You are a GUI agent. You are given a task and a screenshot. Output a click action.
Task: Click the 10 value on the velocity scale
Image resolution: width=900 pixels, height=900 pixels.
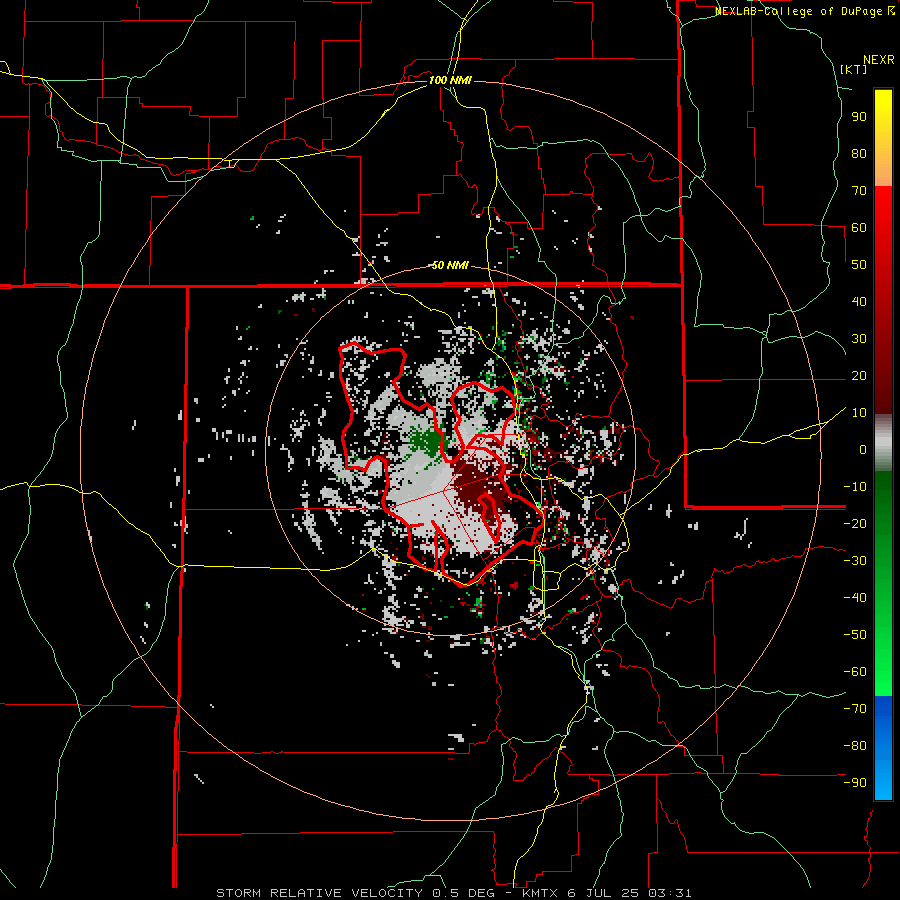click(859, 413)
